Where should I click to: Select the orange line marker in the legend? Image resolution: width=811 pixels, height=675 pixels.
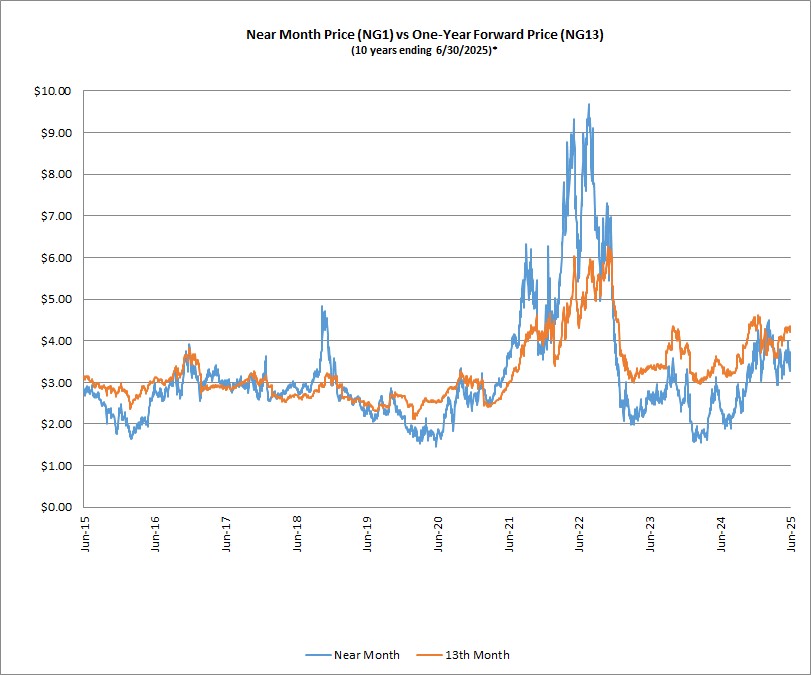click(x=429, y=655)
